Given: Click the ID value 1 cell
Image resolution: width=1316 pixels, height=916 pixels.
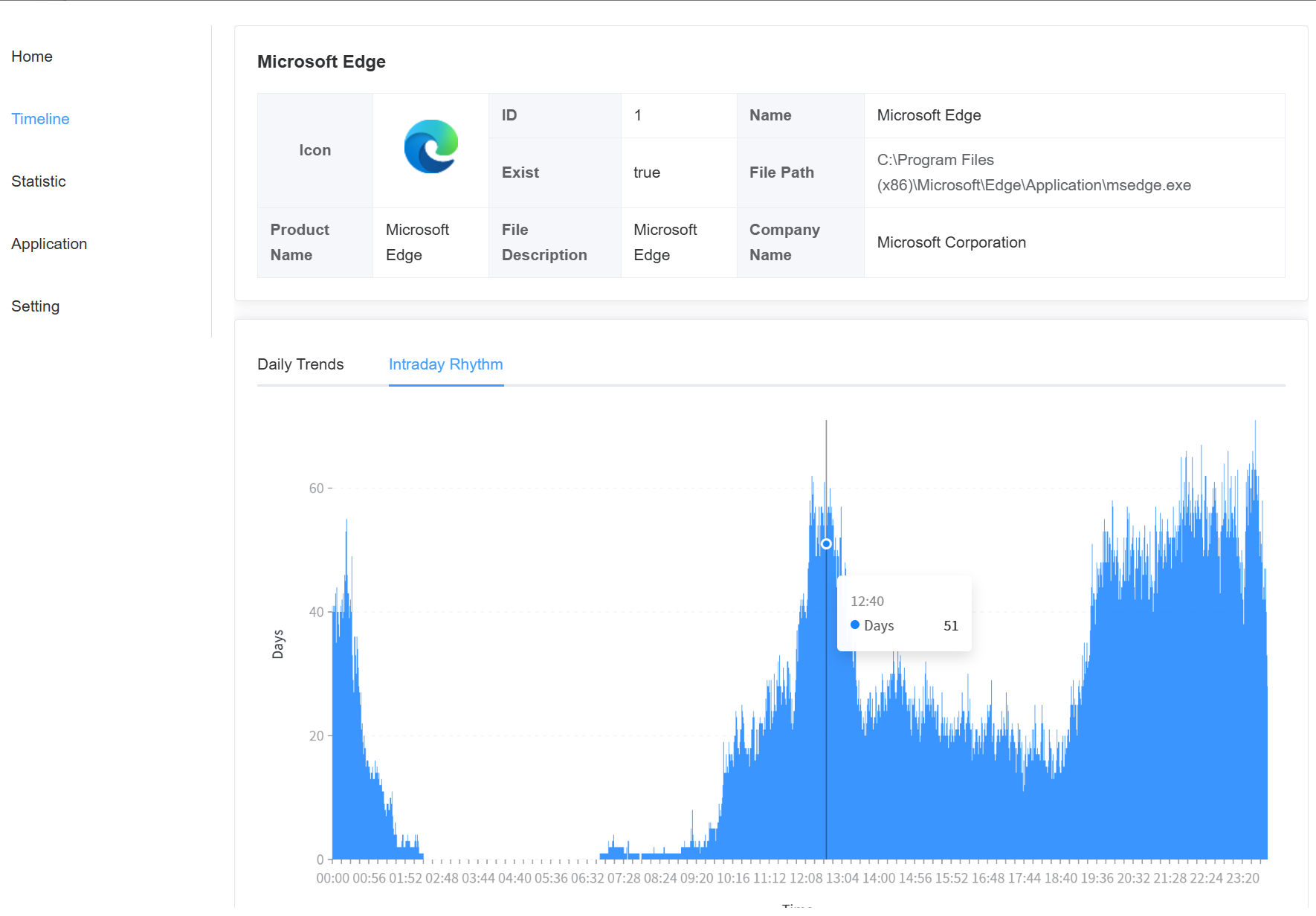Looking at the screenshot, I should [679, 115].
